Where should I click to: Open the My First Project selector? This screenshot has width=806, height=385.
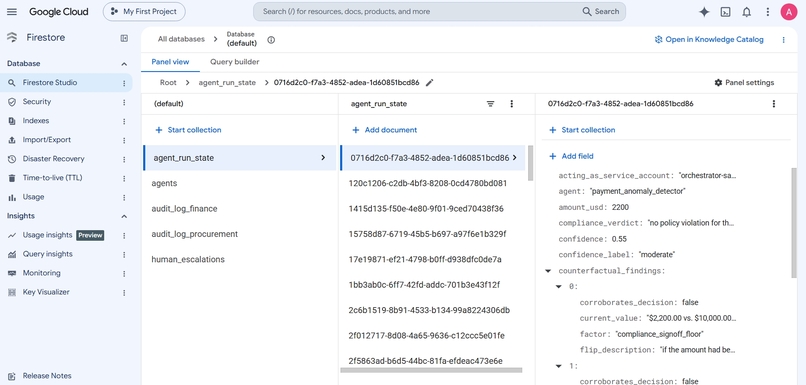tap(144, 11)
